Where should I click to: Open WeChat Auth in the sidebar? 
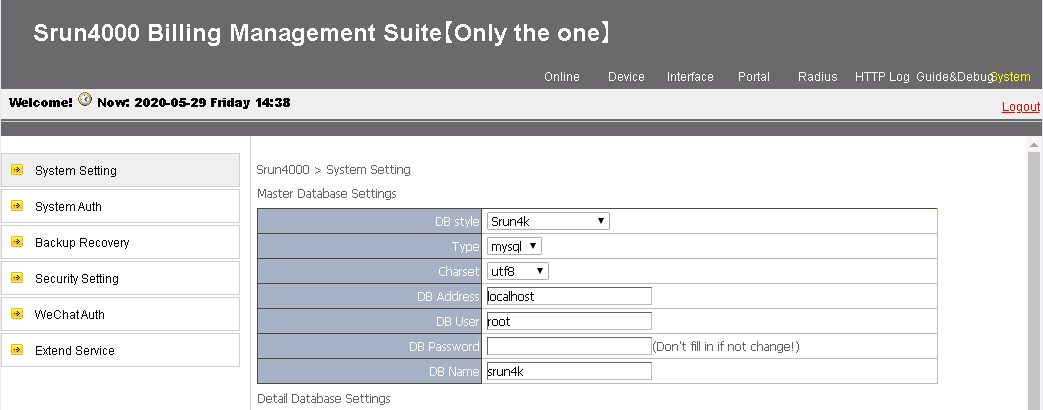point(120,314)
